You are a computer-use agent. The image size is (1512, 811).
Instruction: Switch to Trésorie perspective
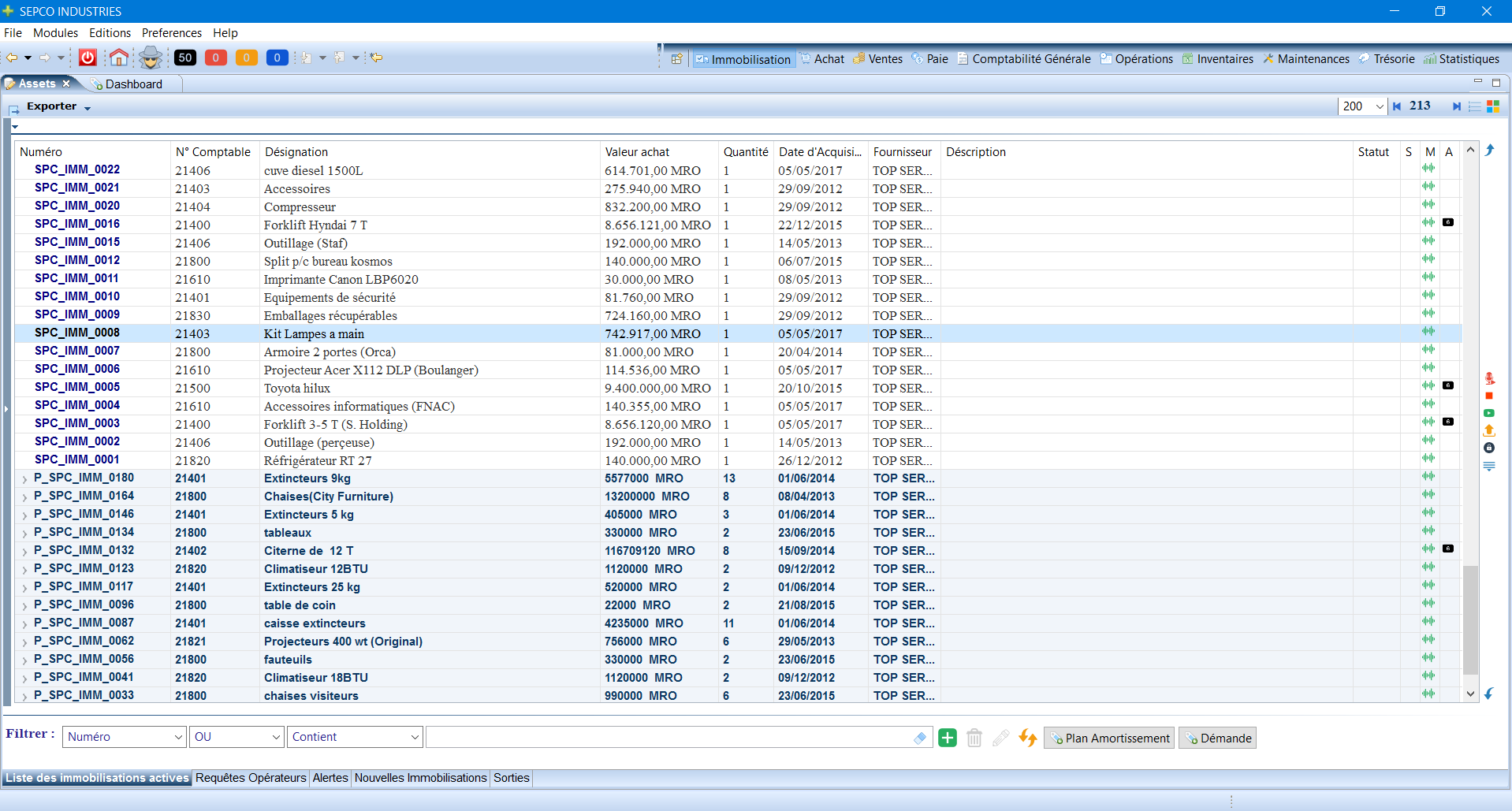pos(1387,59)
